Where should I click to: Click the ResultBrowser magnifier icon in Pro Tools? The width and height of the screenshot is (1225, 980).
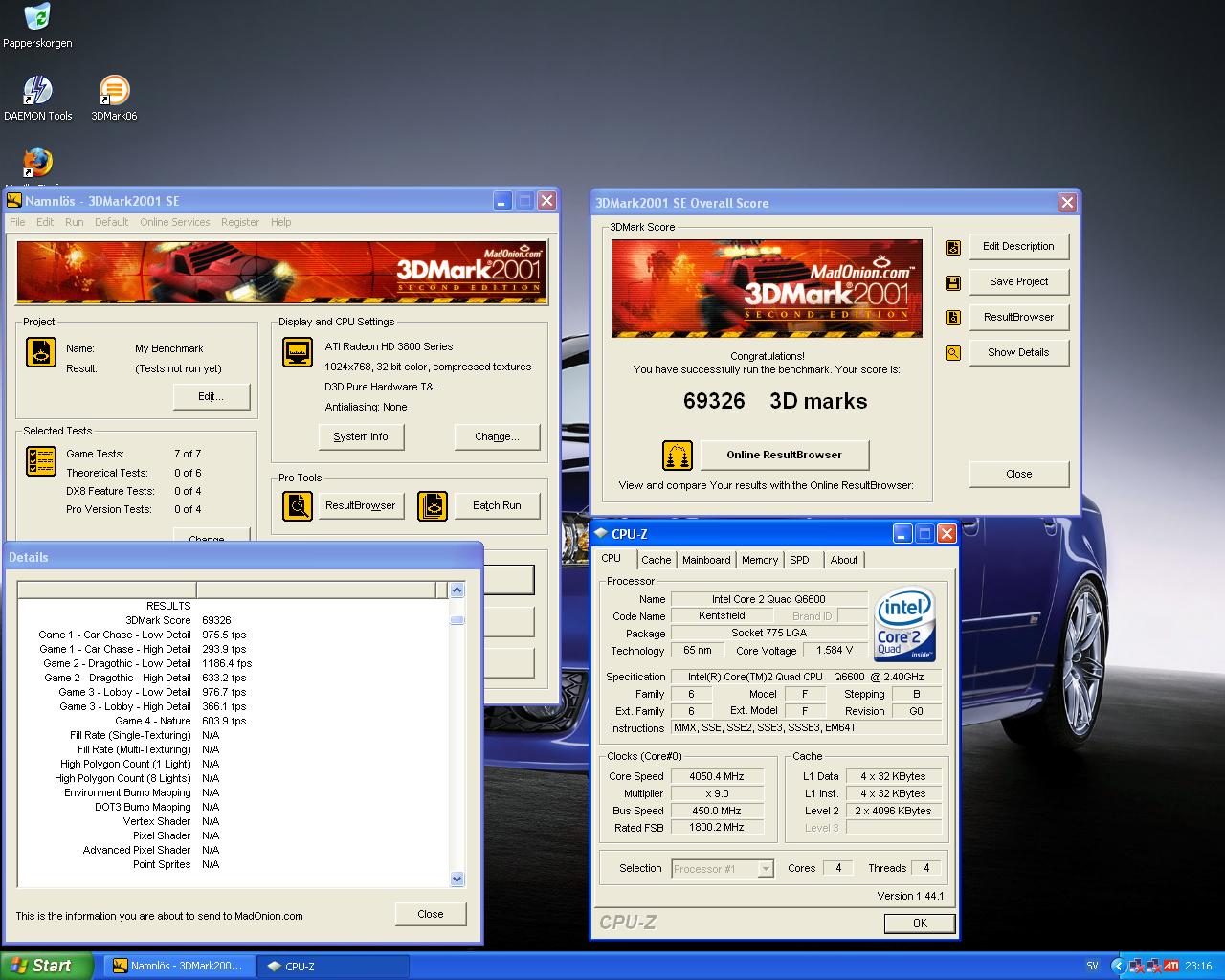(298, 505)
